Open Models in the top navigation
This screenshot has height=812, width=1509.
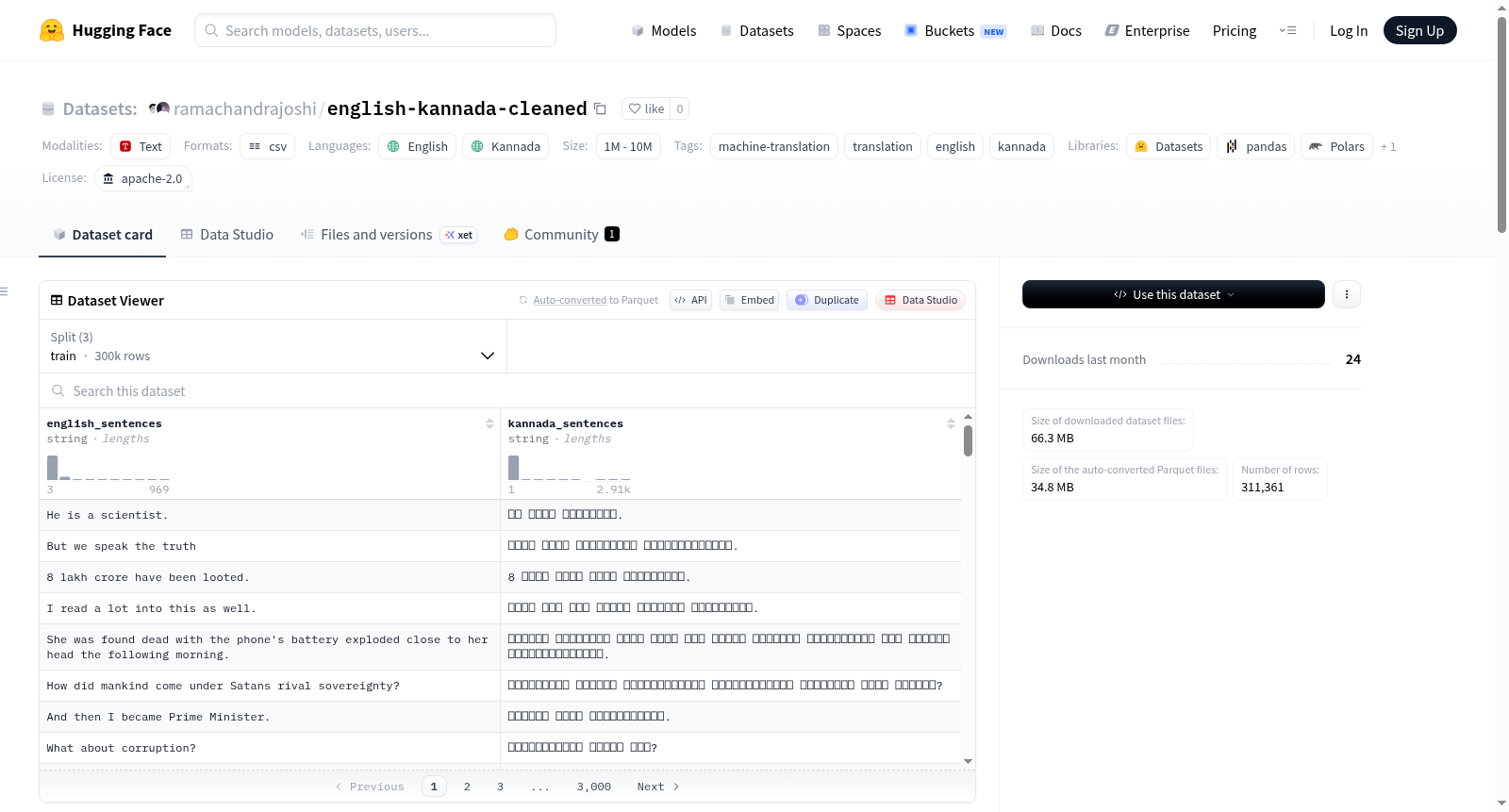663,31
